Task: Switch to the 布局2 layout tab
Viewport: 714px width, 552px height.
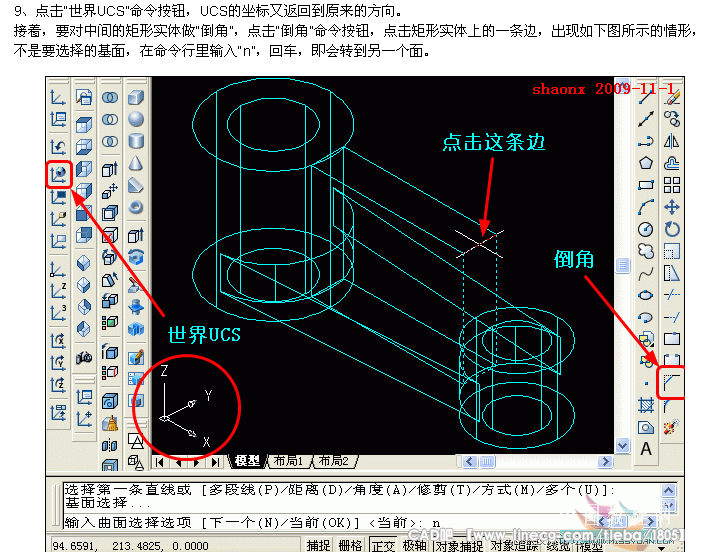Action: [x=333, y=461]
